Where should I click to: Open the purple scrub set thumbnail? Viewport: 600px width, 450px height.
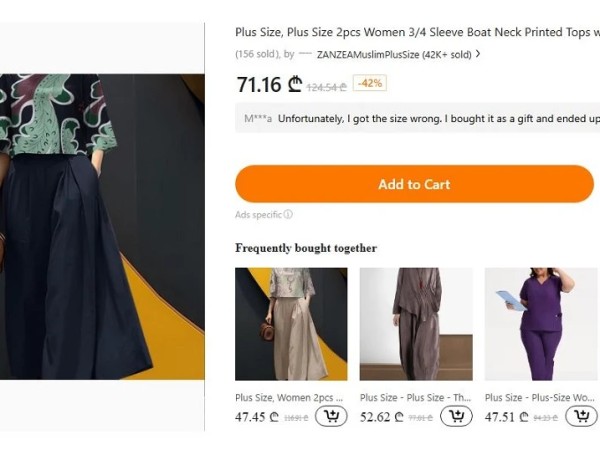(x=541, y=324)
